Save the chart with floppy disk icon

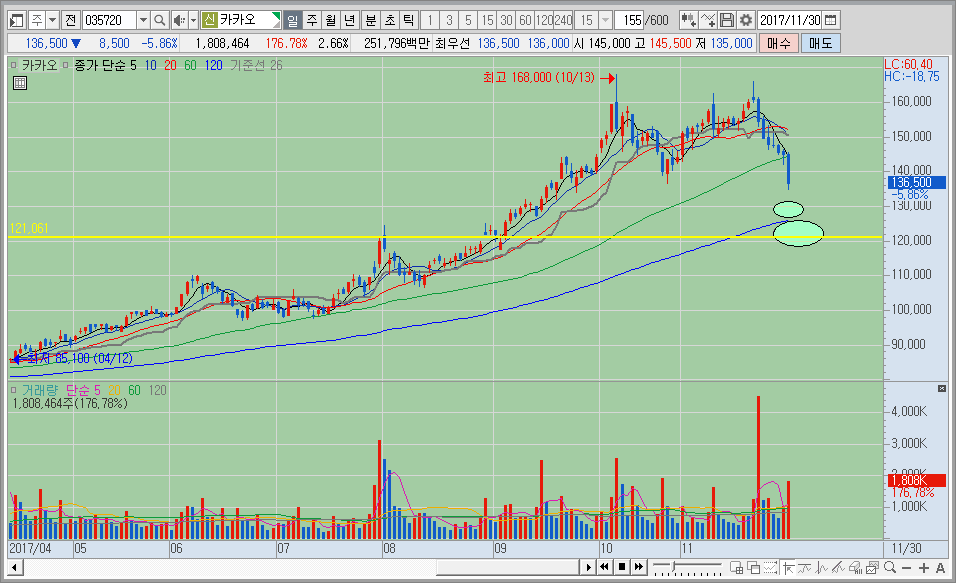pos(727,20)
